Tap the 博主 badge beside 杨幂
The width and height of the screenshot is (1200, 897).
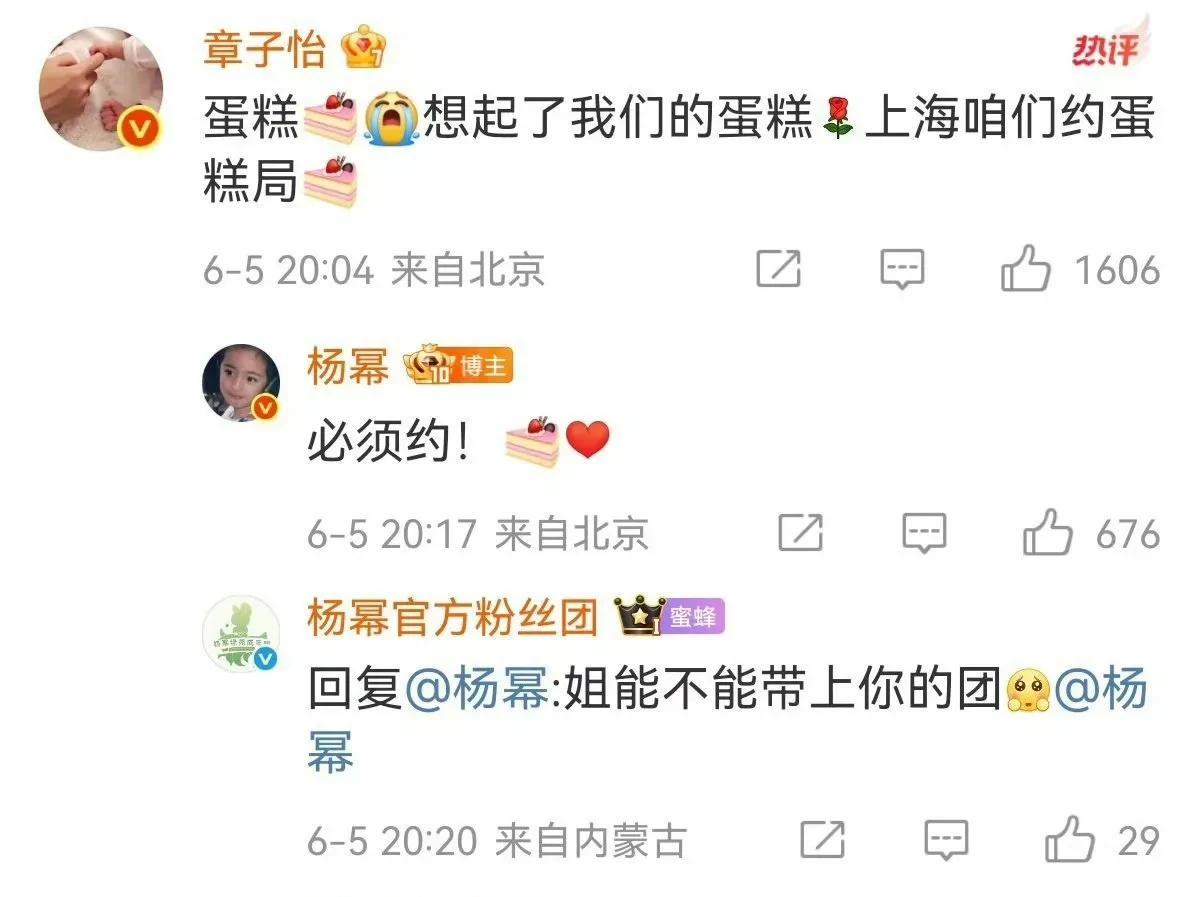coord(485,368)
